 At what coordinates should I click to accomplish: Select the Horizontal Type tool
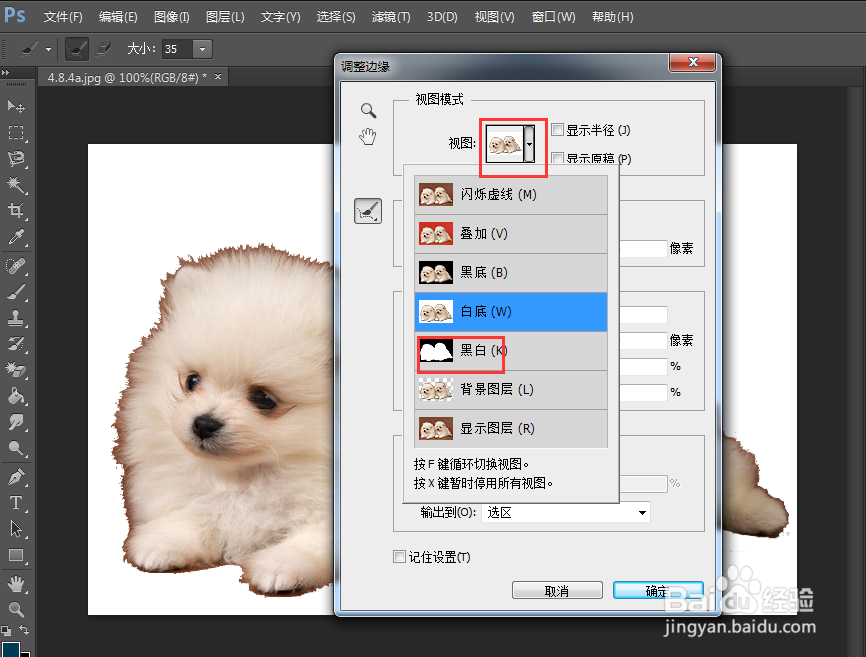(x=15, y=503)
